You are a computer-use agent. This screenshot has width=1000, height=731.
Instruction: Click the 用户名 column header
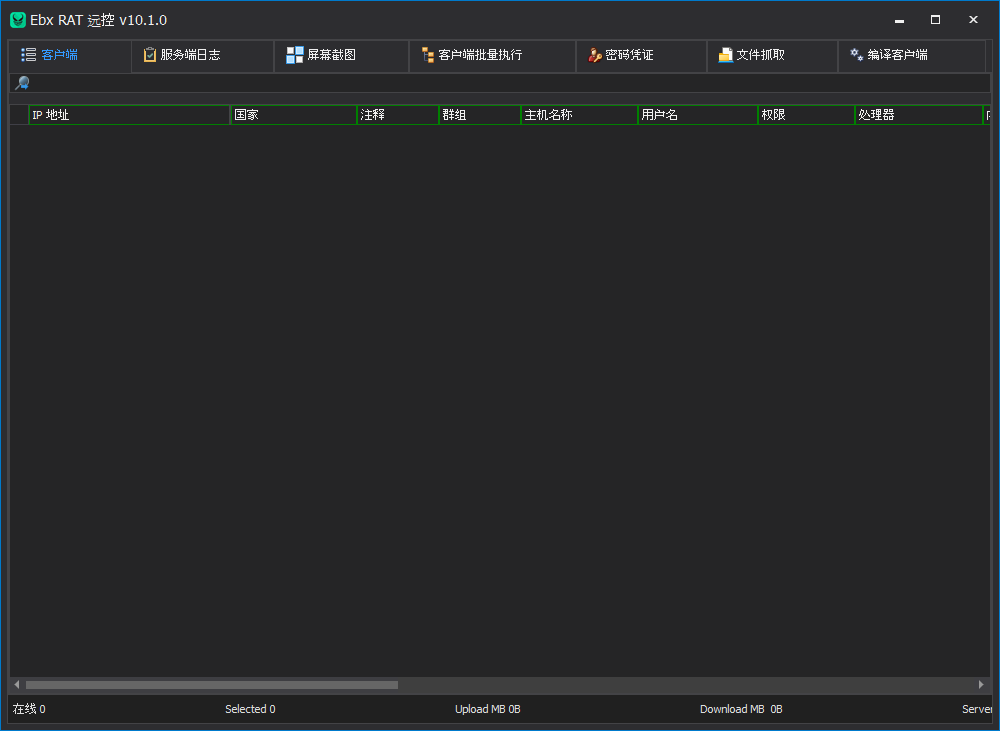click(697, 115)
